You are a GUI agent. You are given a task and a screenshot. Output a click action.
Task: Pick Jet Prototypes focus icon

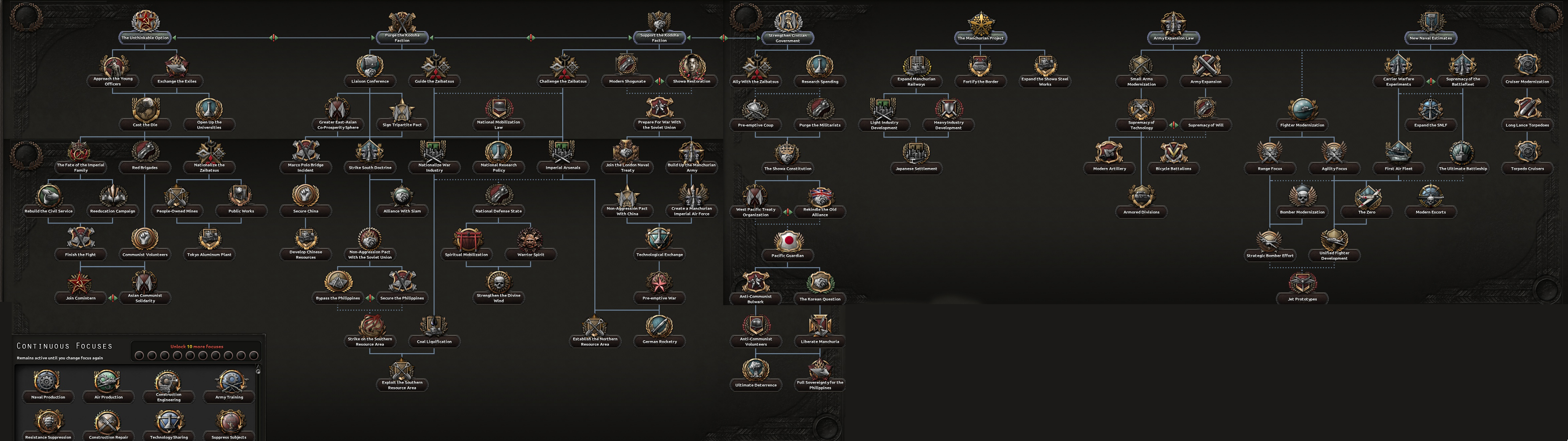1302,283
